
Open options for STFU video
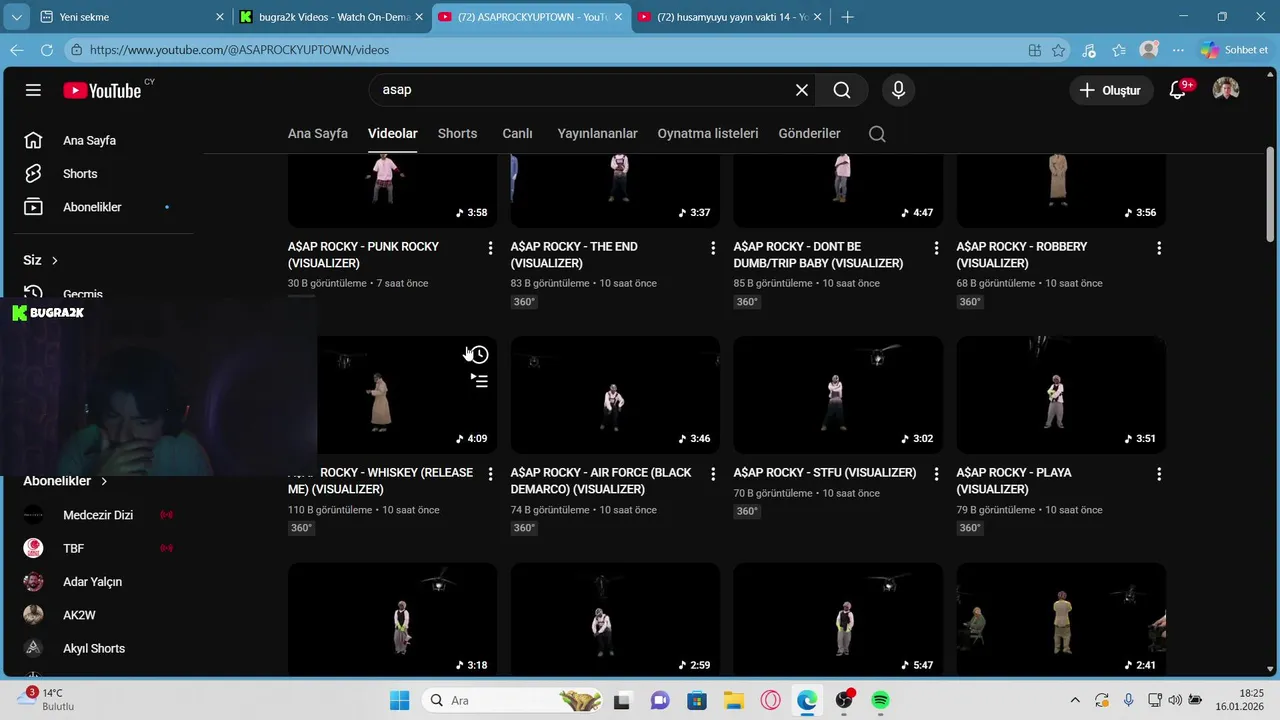point(936,473)
